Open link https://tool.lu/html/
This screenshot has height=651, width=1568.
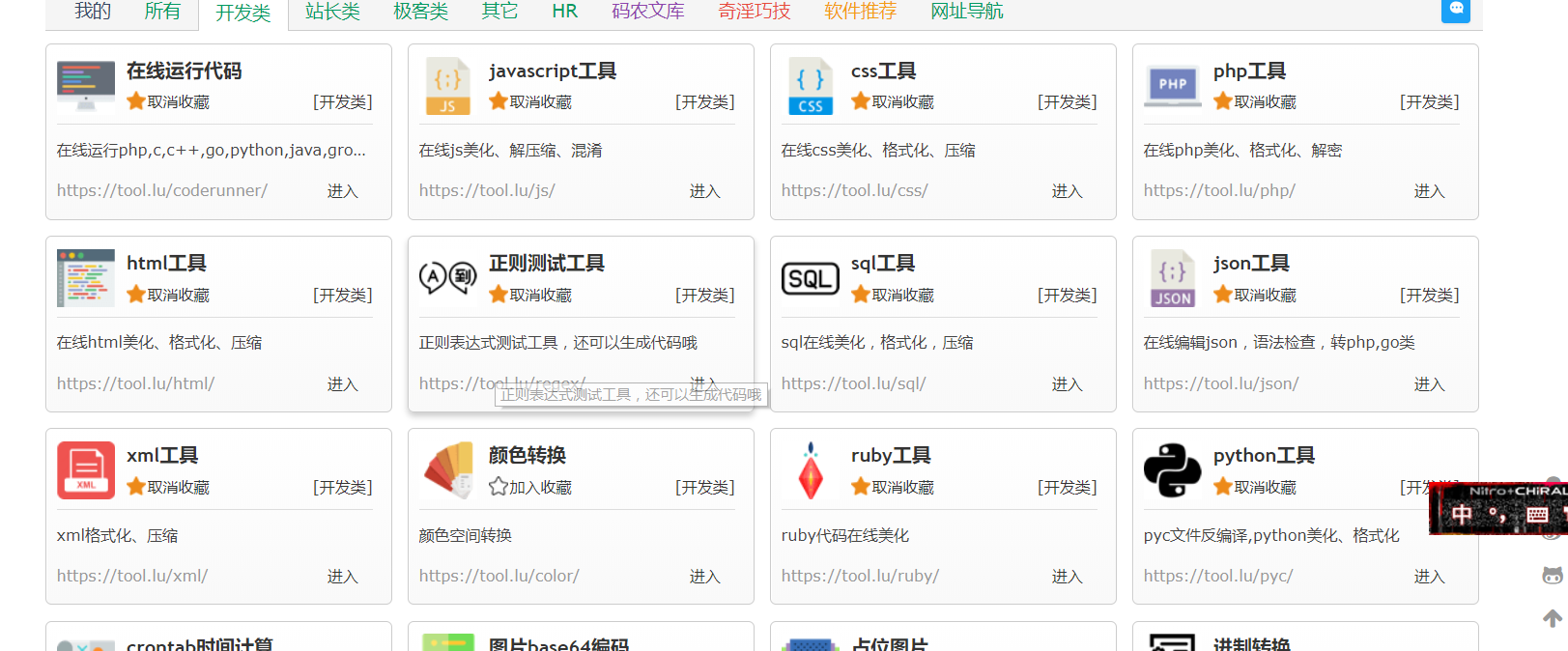(x=135, y=383)
